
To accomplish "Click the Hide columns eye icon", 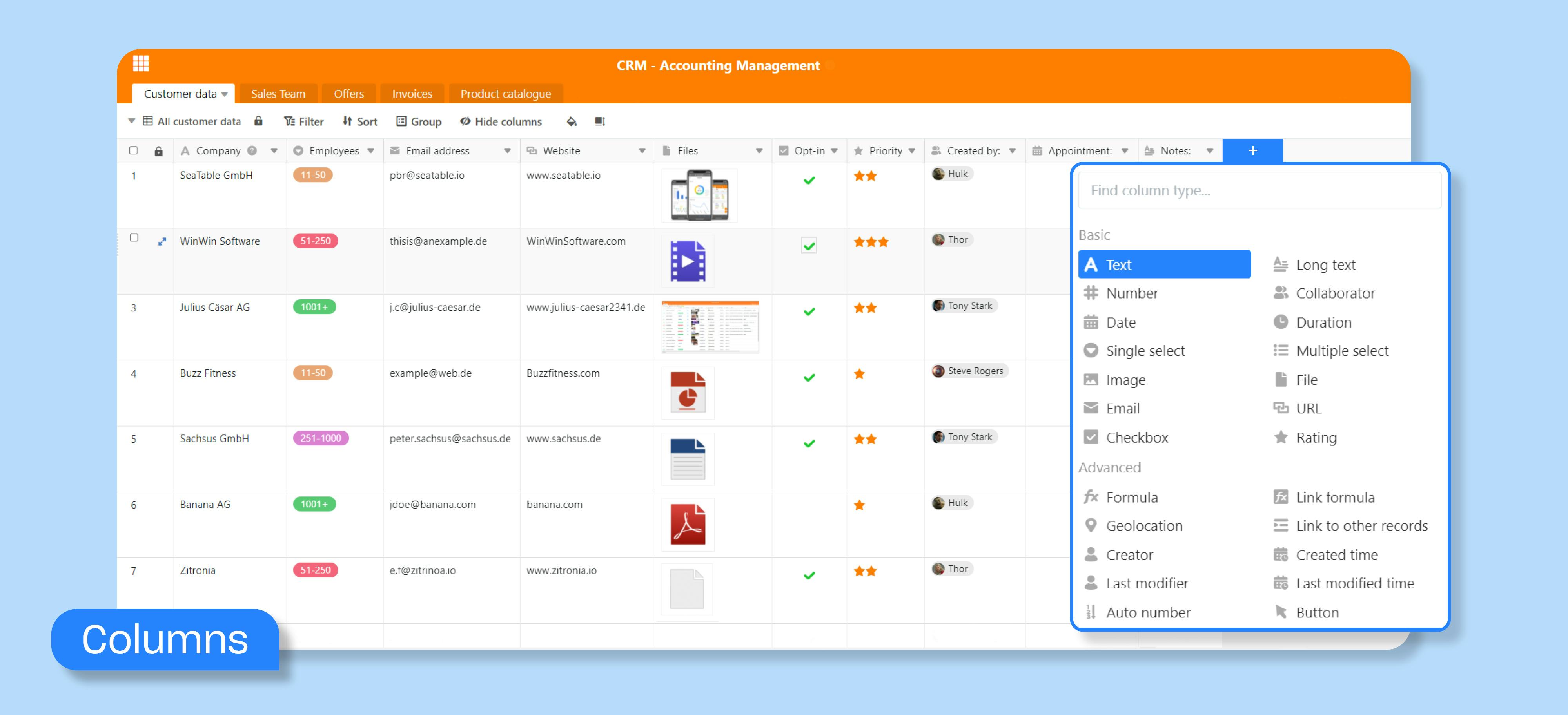I will 466,121.
